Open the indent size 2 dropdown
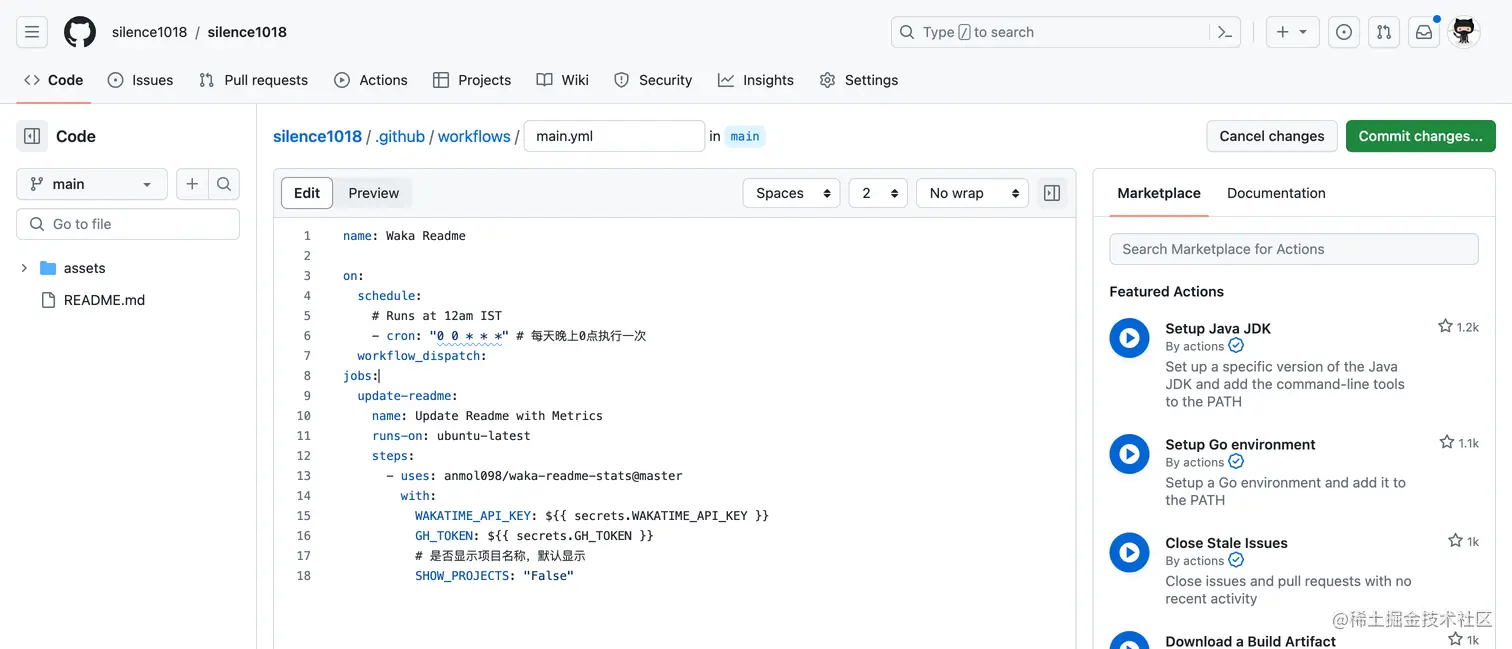 point(878,193)
